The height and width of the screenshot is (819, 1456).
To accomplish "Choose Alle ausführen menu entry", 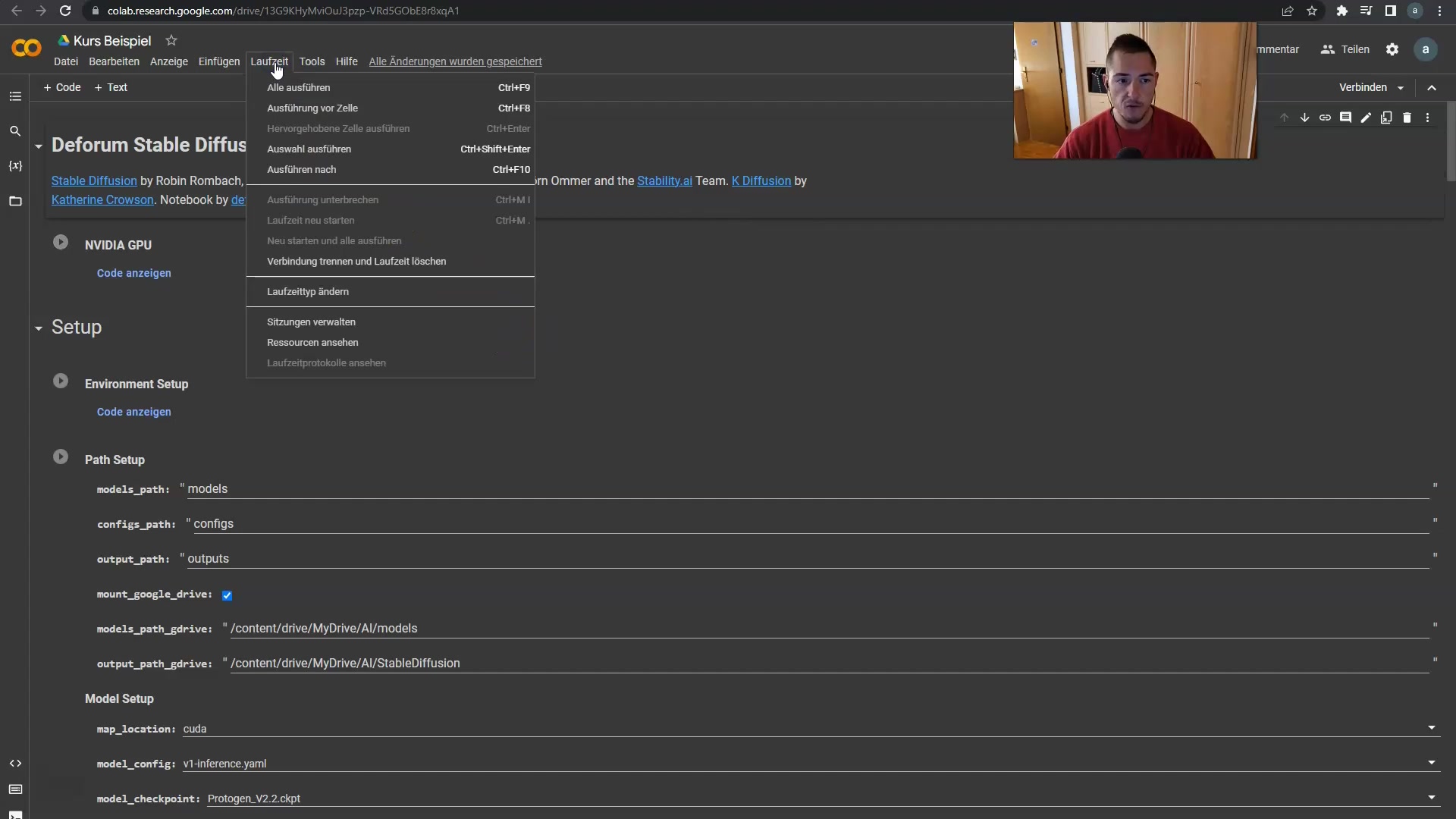I will [299, 88].
